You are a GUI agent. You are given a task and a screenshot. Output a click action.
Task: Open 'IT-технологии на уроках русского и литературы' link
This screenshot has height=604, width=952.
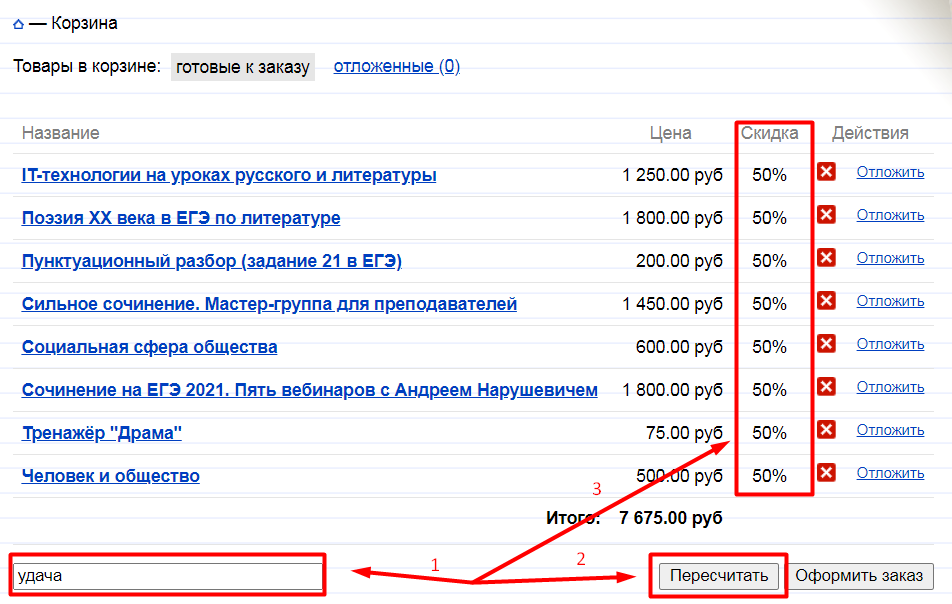[x=229, y=175]
